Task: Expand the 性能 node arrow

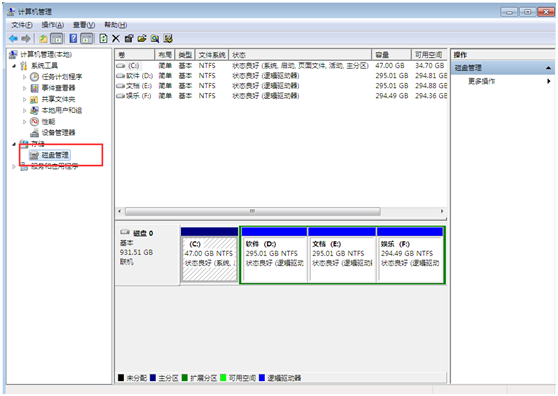Action: (24, 122)
